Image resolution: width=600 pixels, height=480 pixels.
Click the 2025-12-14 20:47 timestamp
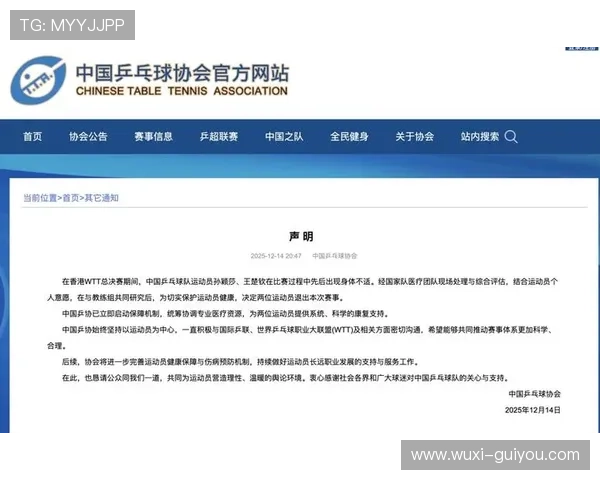[276, 256]
